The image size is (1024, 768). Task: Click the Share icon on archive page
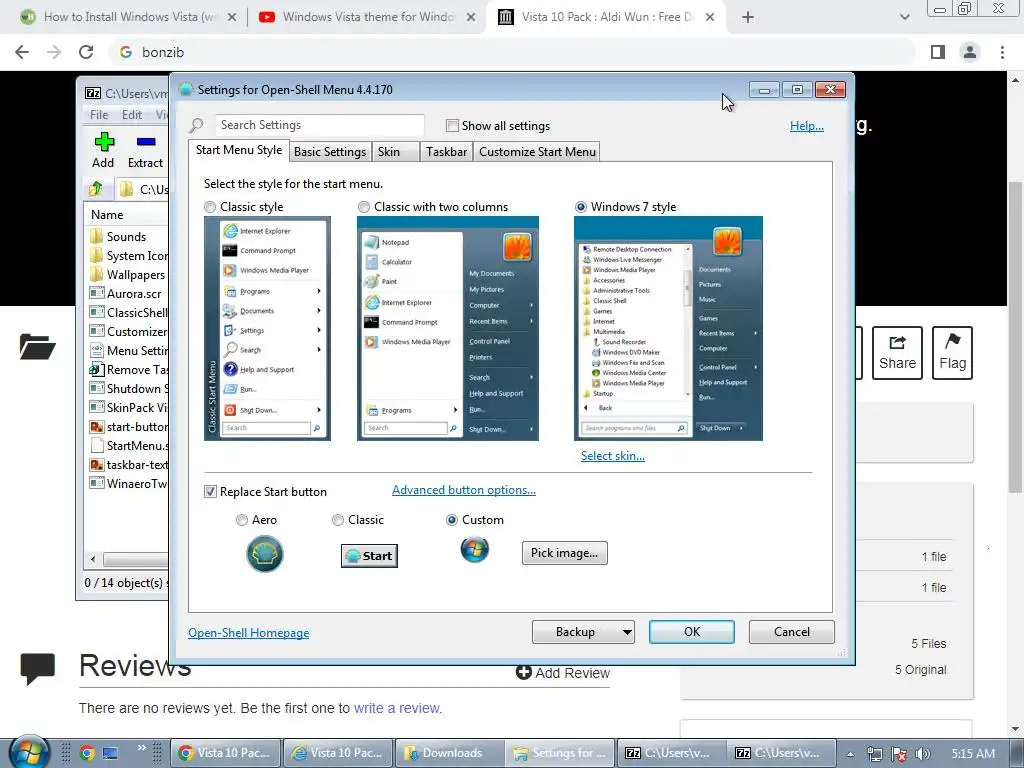click(897, 353)
